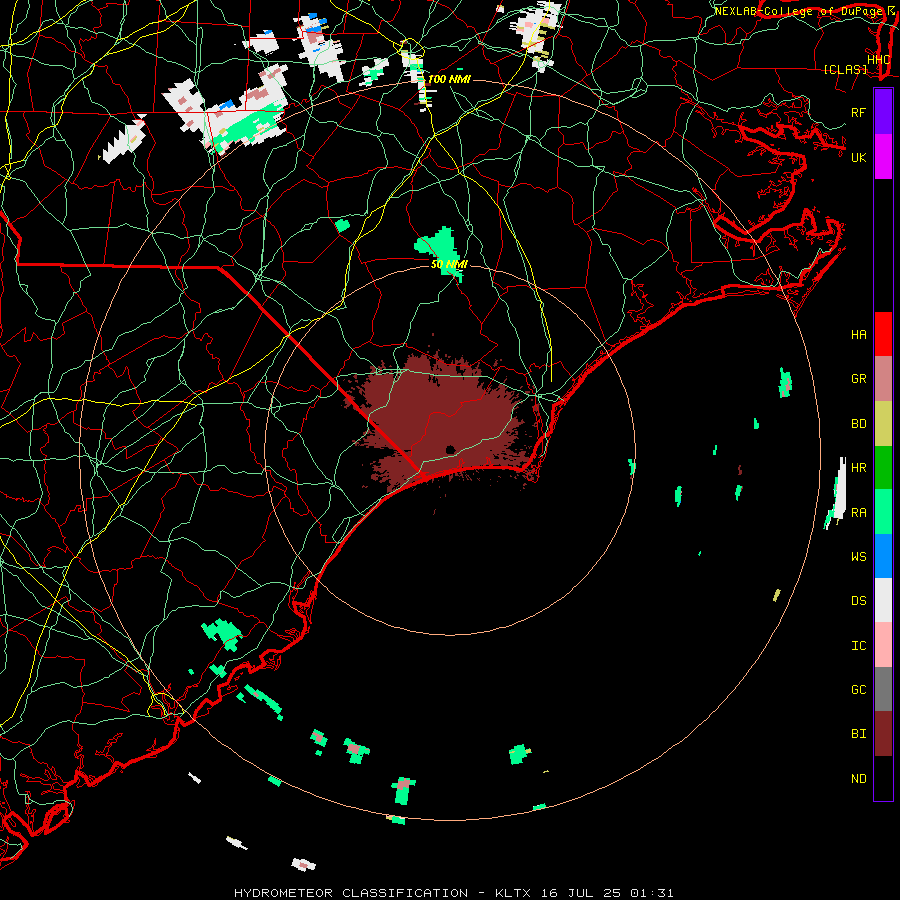Click the 01:31 timestamp
This screenshot has height=900, width=900.
(651, 893)
